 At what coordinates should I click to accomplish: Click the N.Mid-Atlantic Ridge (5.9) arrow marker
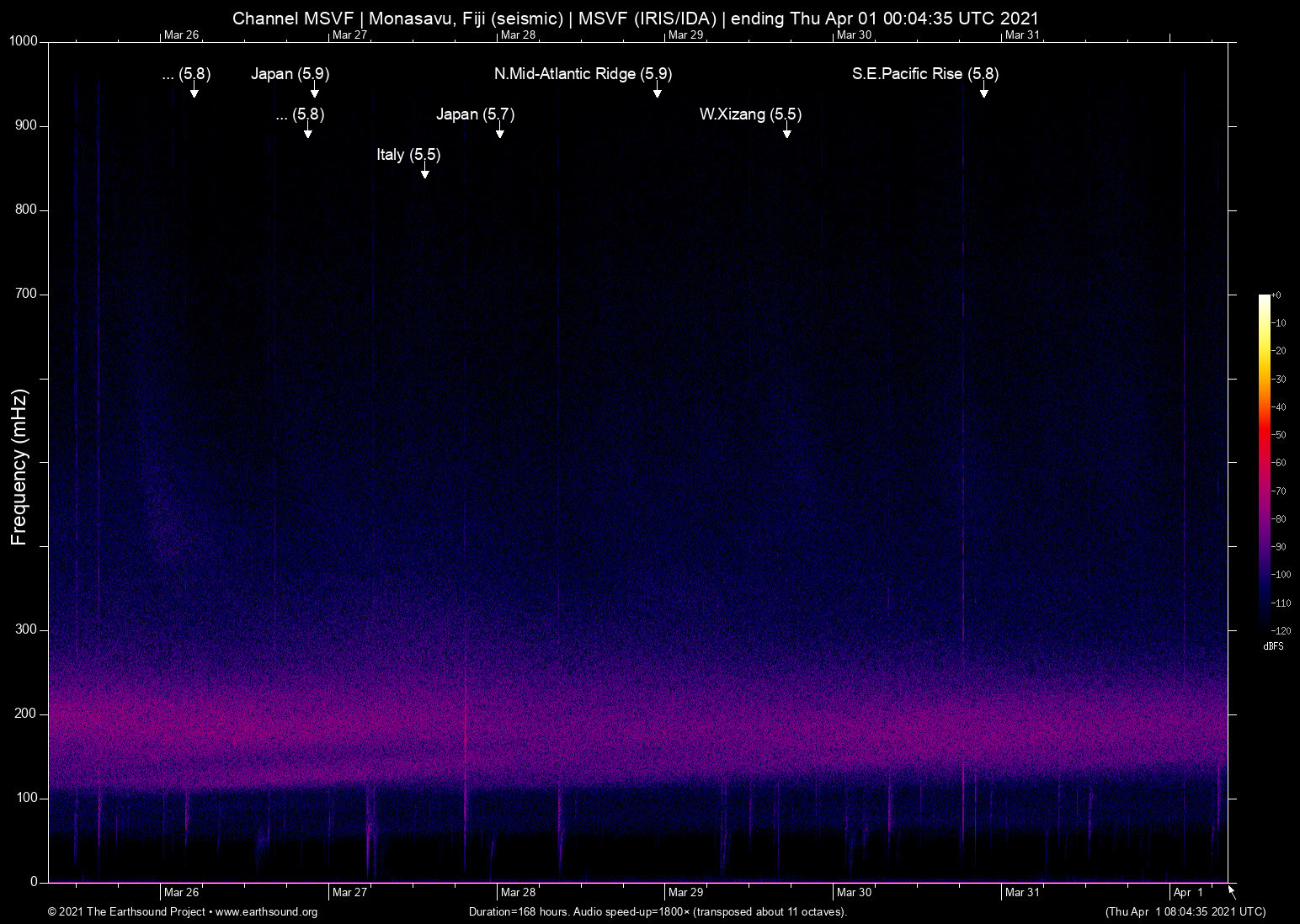(657, 93)
